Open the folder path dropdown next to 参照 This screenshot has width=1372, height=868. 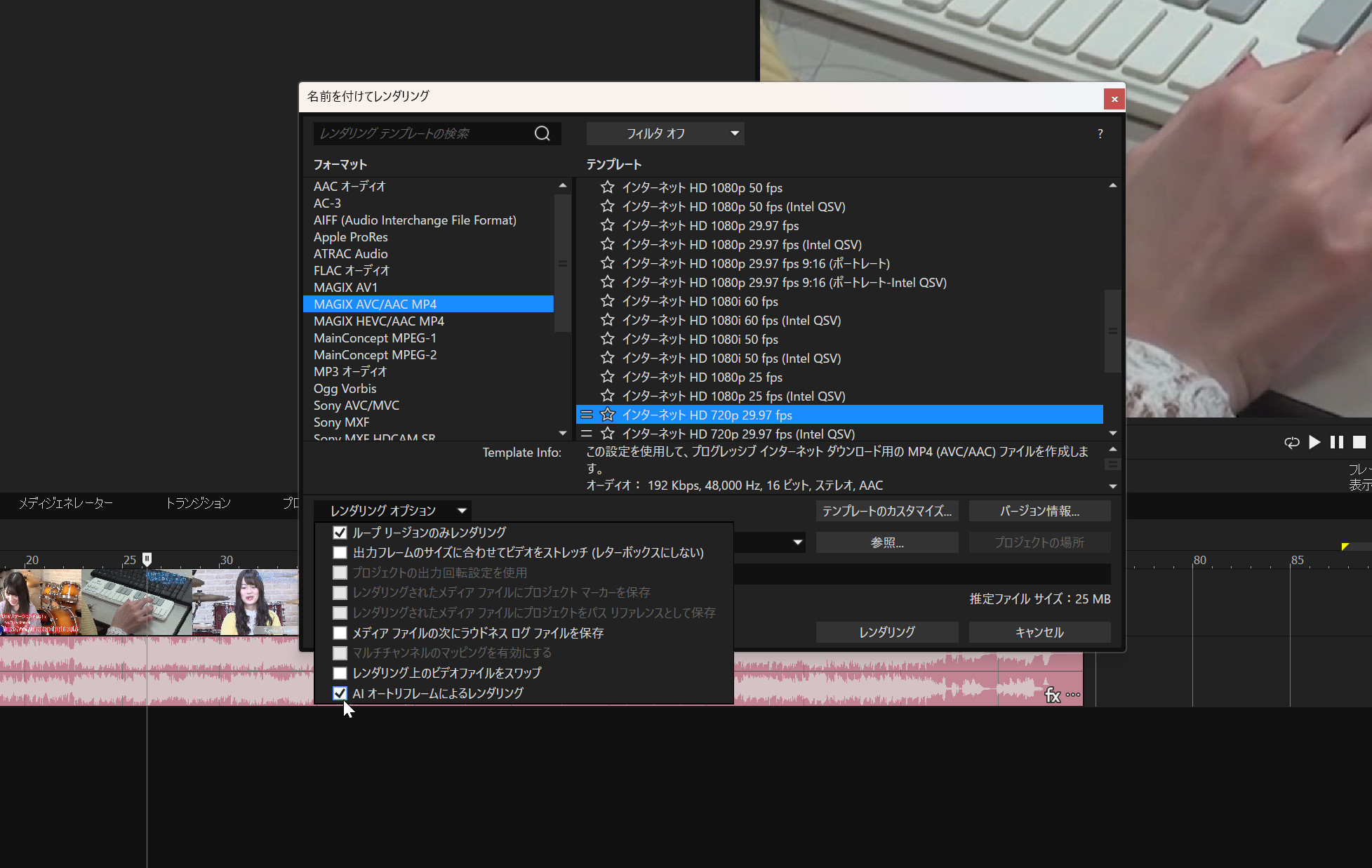(797, 542)
